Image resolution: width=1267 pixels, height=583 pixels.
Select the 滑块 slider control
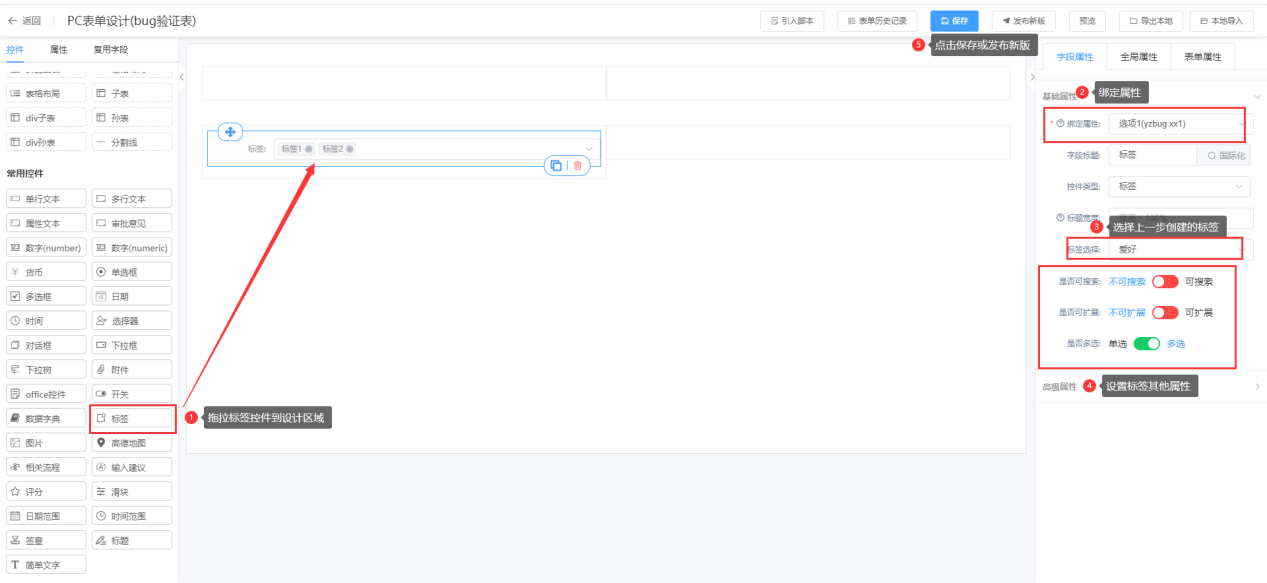(132, 491)
